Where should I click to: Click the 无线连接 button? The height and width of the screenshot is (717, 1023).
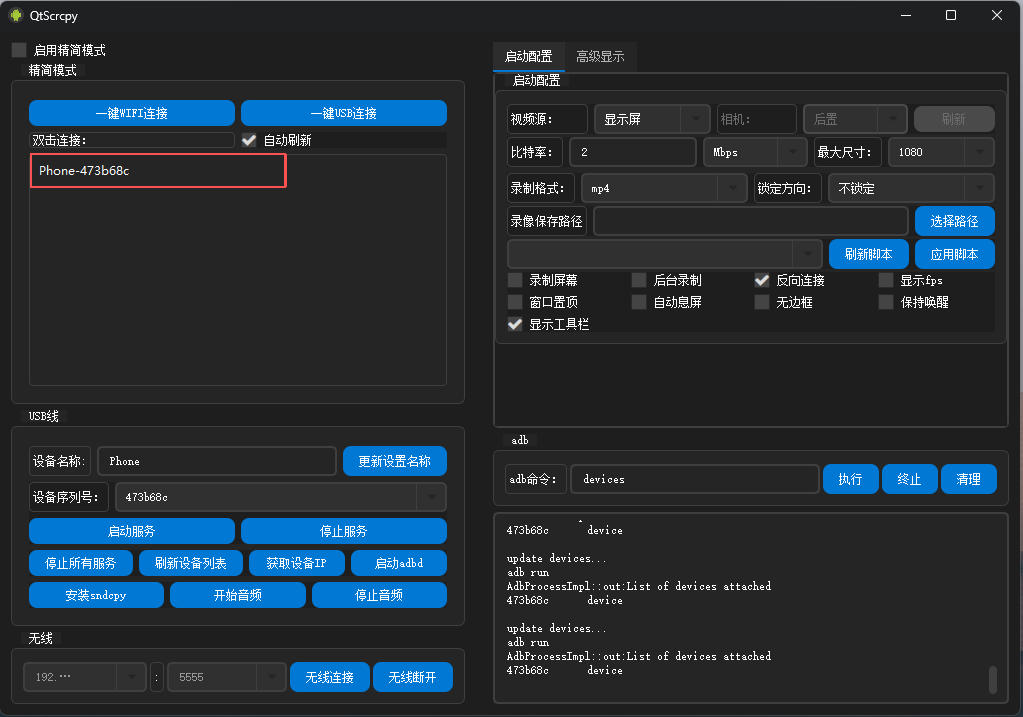tap(329, 677)
